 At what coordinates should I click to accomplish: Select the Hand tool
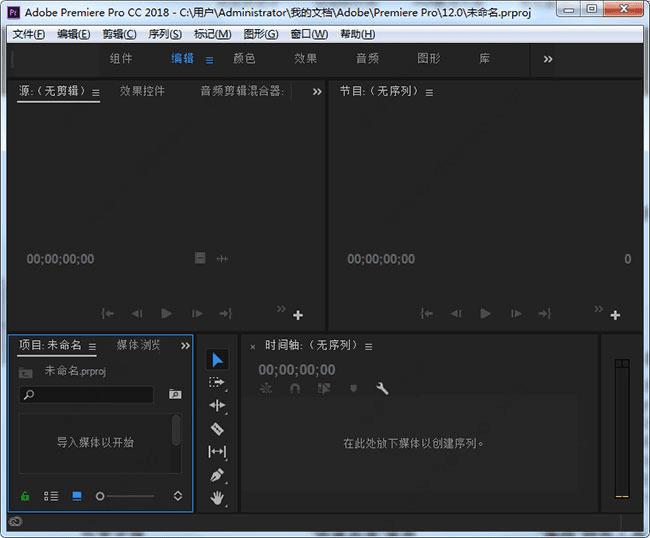tap(218, 497)
